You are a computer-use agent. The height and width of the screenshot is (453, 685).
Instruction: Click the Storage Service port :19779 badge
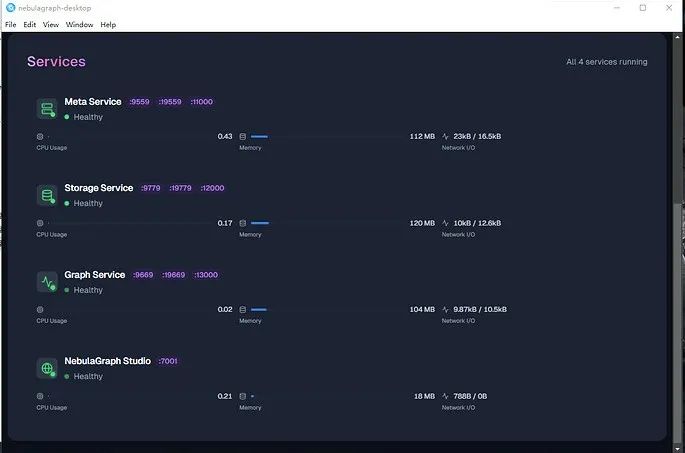tap(180, 188)
